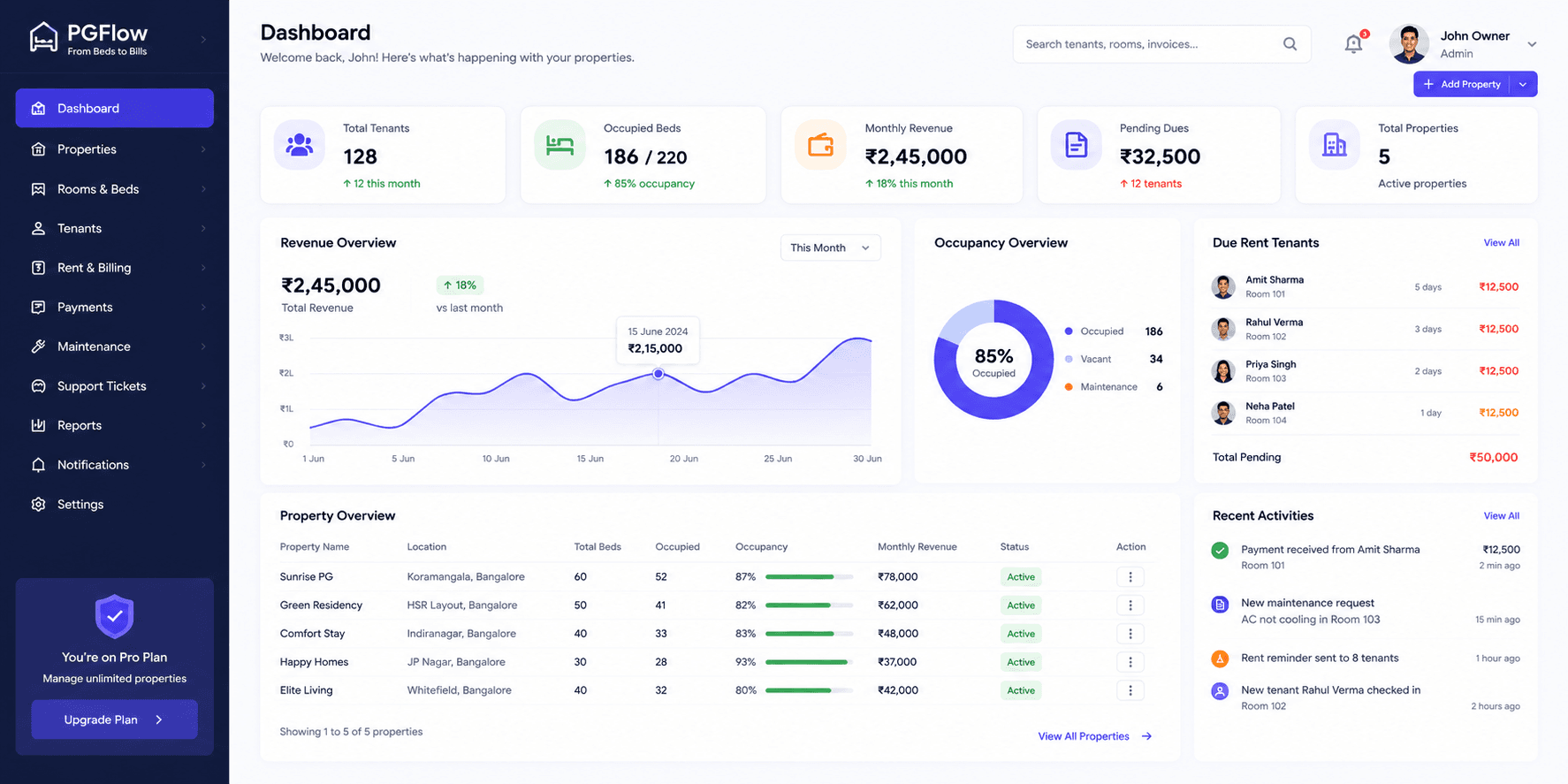Click the Total Properties building icon
The width and height of the screenshot is (1568, 784).
pyautogui.click(x=1334, y=144)
